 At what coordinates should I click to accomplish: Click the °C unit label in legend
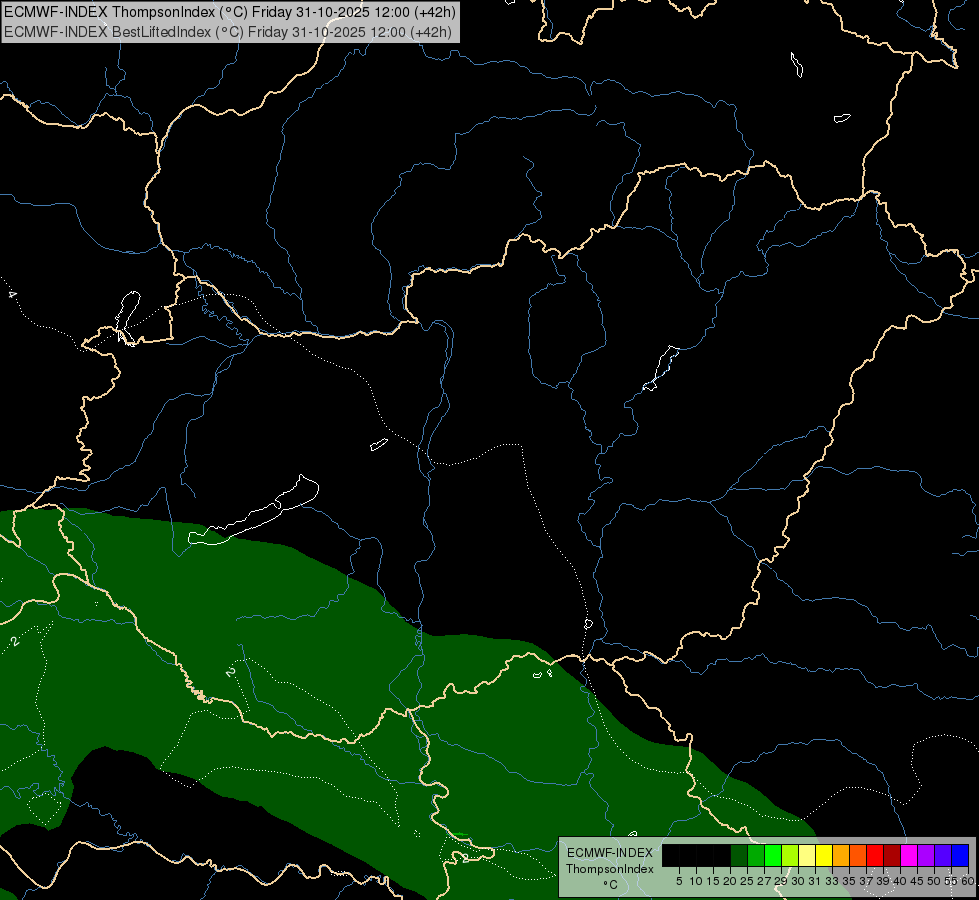[611, 884]
